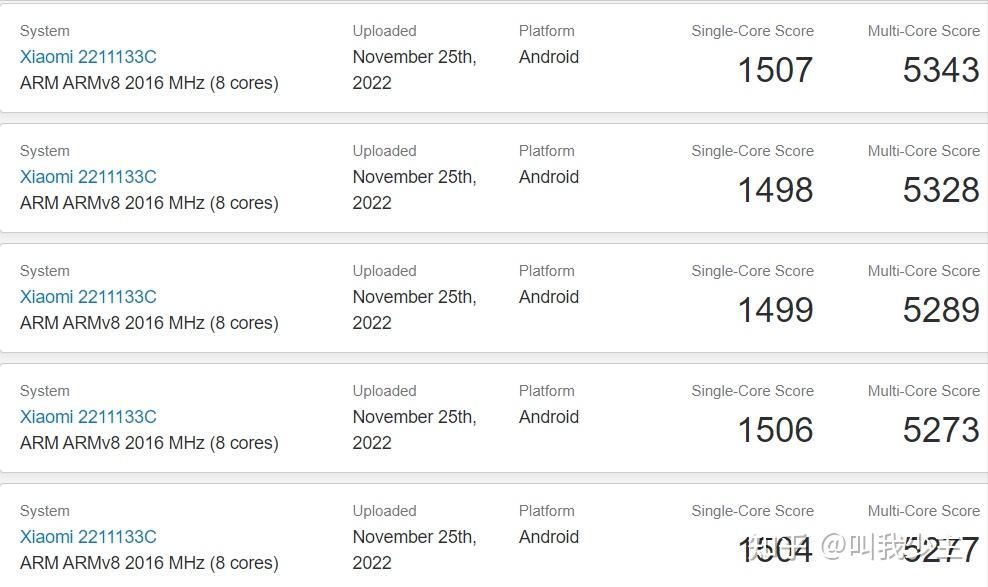
Task: Open the Xiaomi 2211133C link scoring 1506
Action: pyautogui.click(x=88, y=417)
